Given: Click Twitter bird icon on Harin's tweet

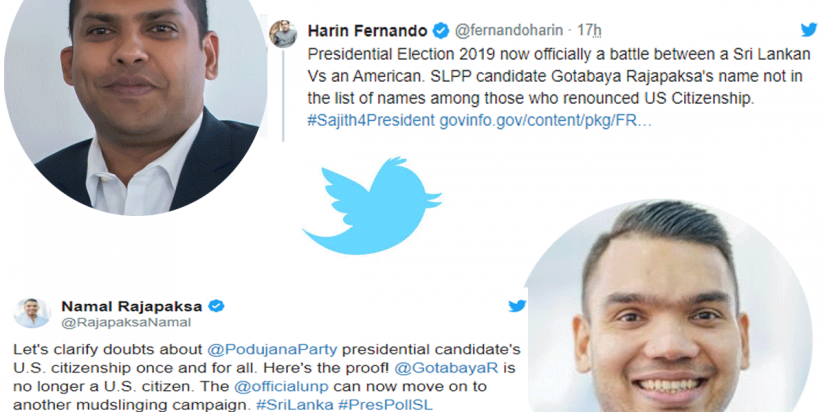Looking at the screenshot, I should [808, 30].
